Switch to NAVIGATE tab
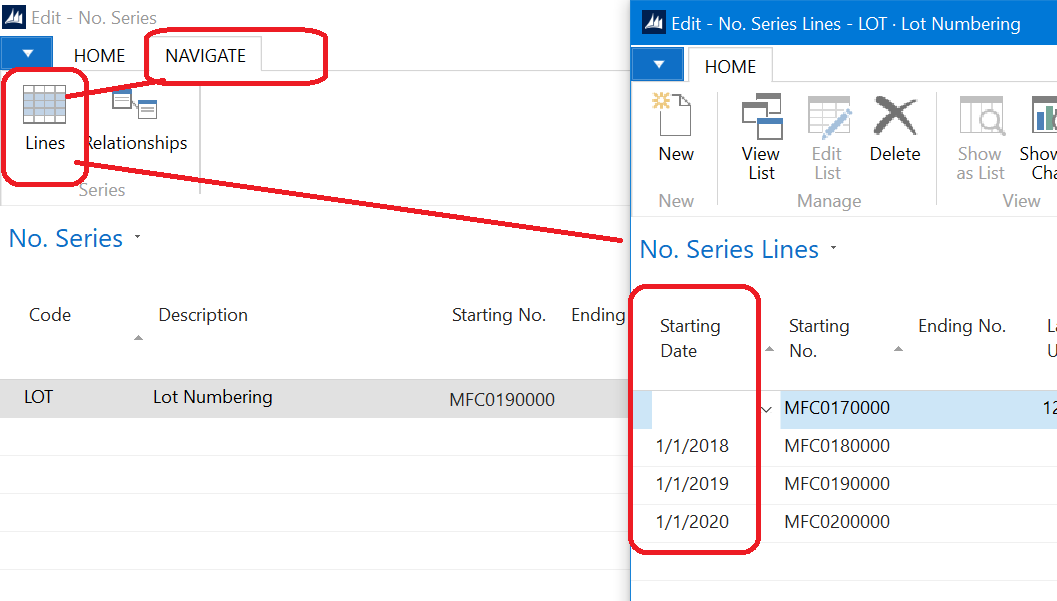 coord(206,55)
